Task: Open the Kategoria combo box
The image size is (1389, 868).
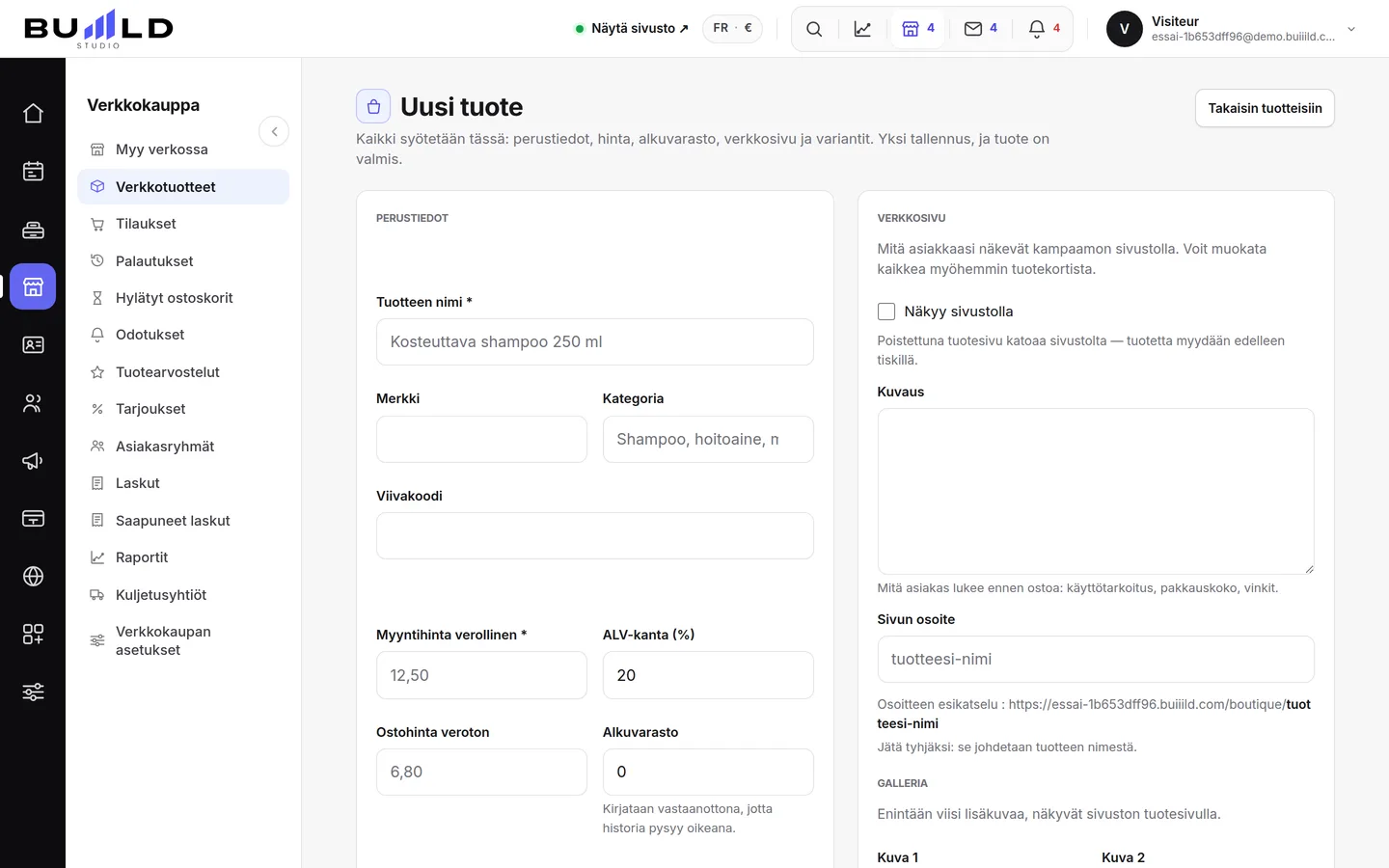Action: click(x=708, y=440)
